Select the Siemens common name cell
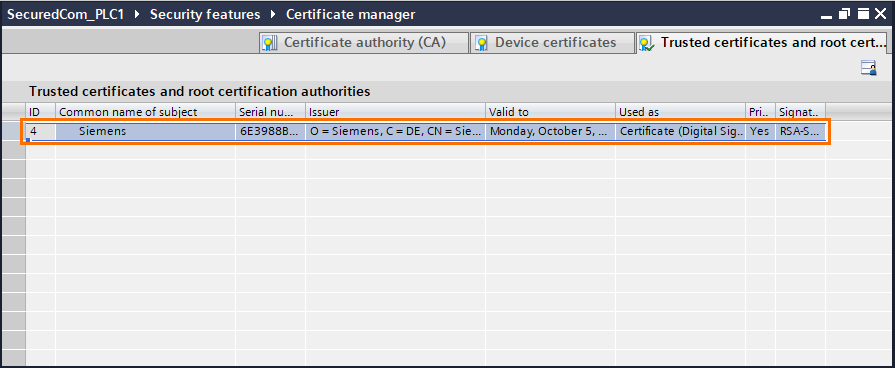 point(146,131)
